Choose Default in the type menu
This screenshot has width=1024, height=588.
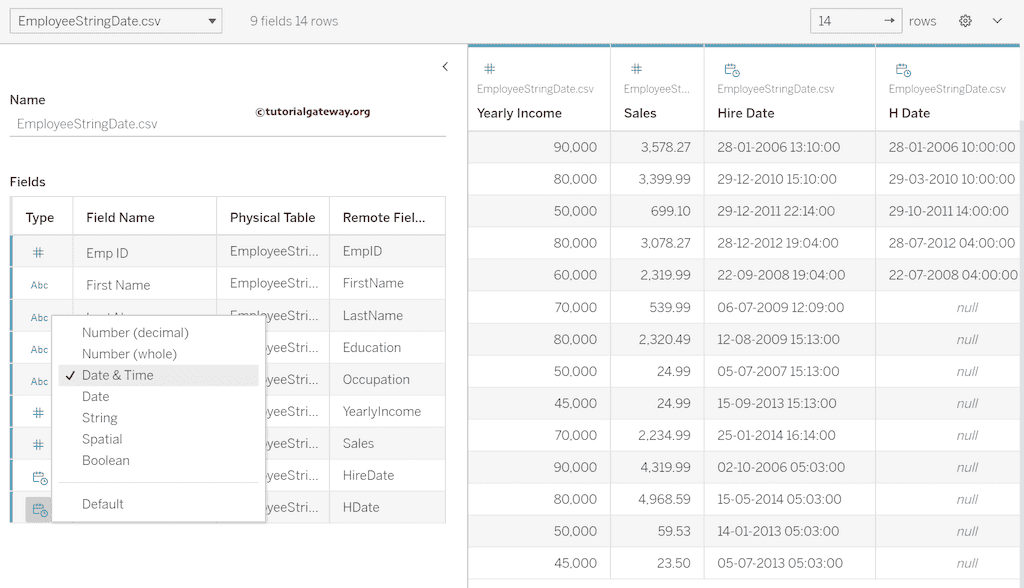click(103, 504)
